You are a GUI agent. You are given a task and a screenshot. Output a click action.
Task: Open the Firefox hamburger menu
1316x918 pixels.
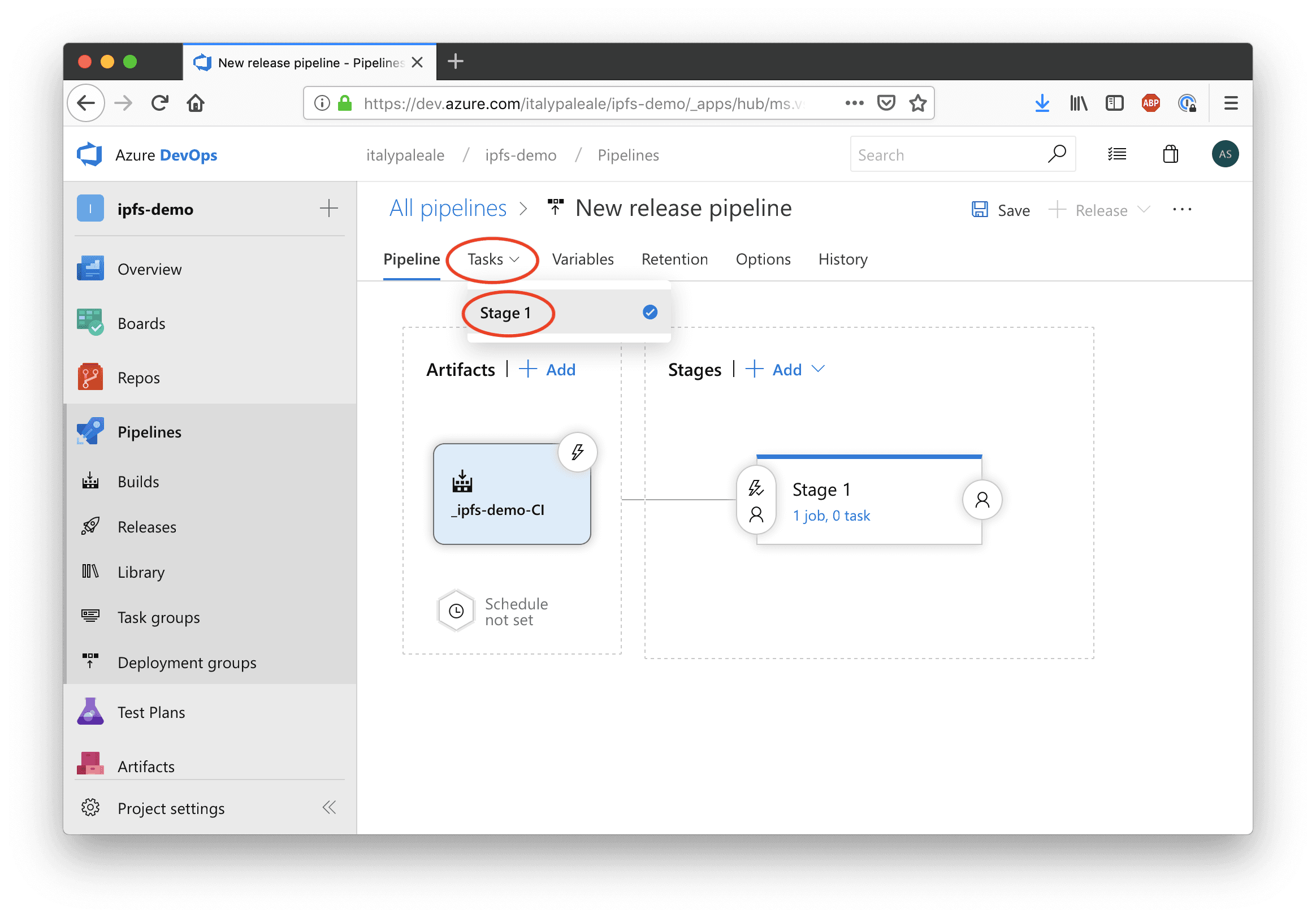pyautogui.click(x=1231, y=103)
